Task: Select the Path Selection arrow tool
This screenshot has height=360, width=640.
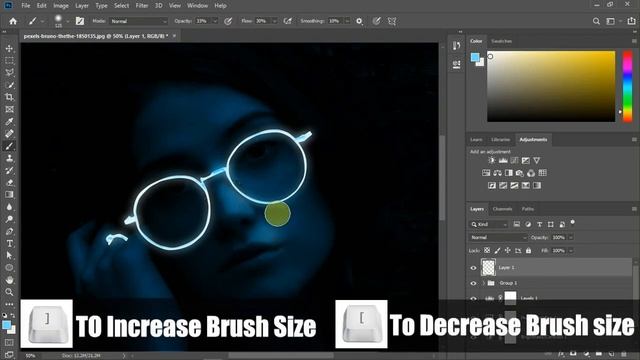Action: click(9, 256)
